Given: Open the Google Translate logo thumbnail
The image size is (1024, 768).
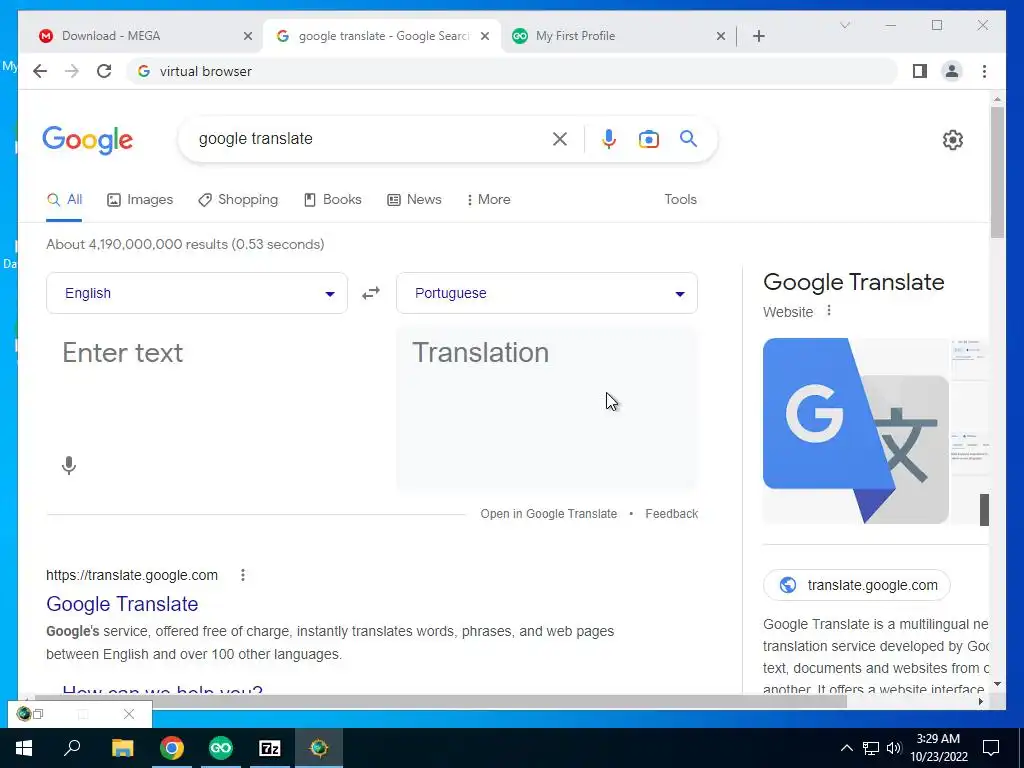Looking at the screenshot, I should coord(856,430).
